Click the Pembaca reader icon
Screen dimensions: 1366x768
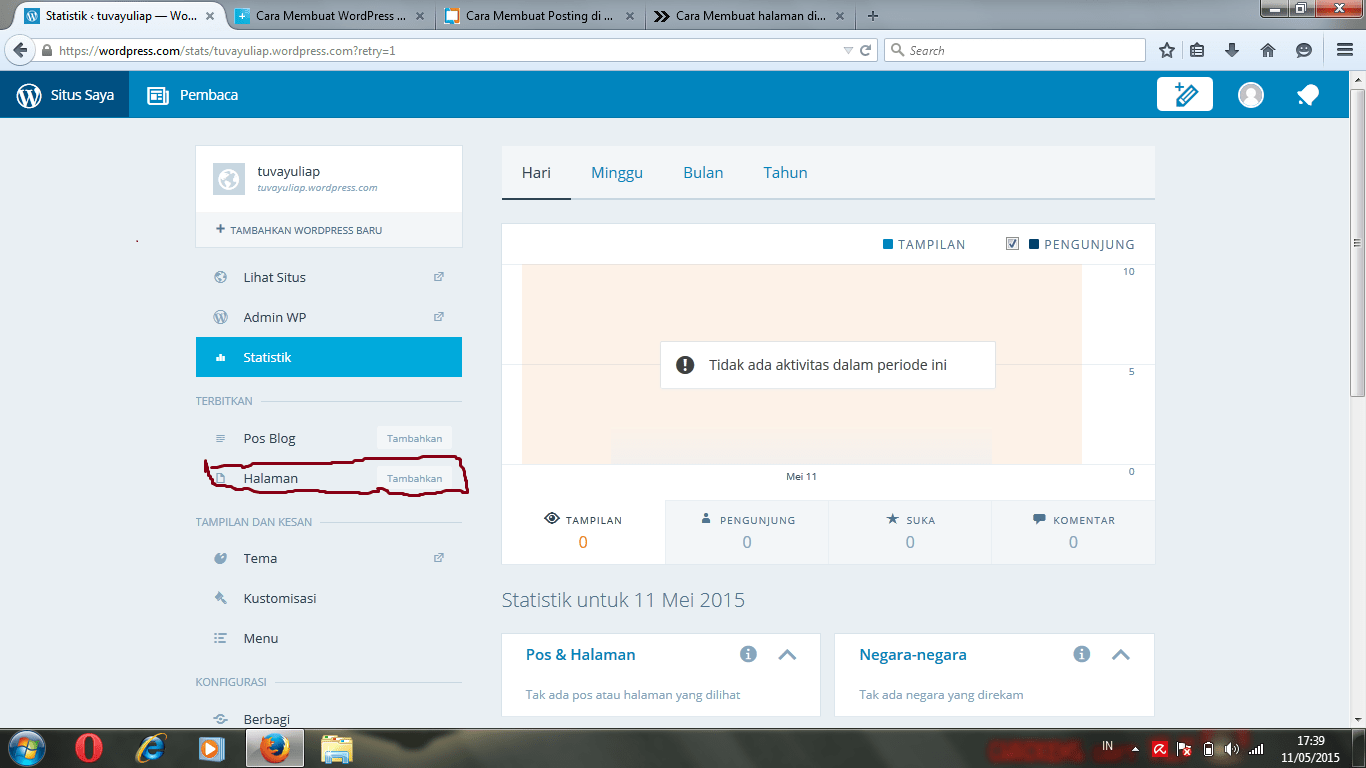pos(157,96)
